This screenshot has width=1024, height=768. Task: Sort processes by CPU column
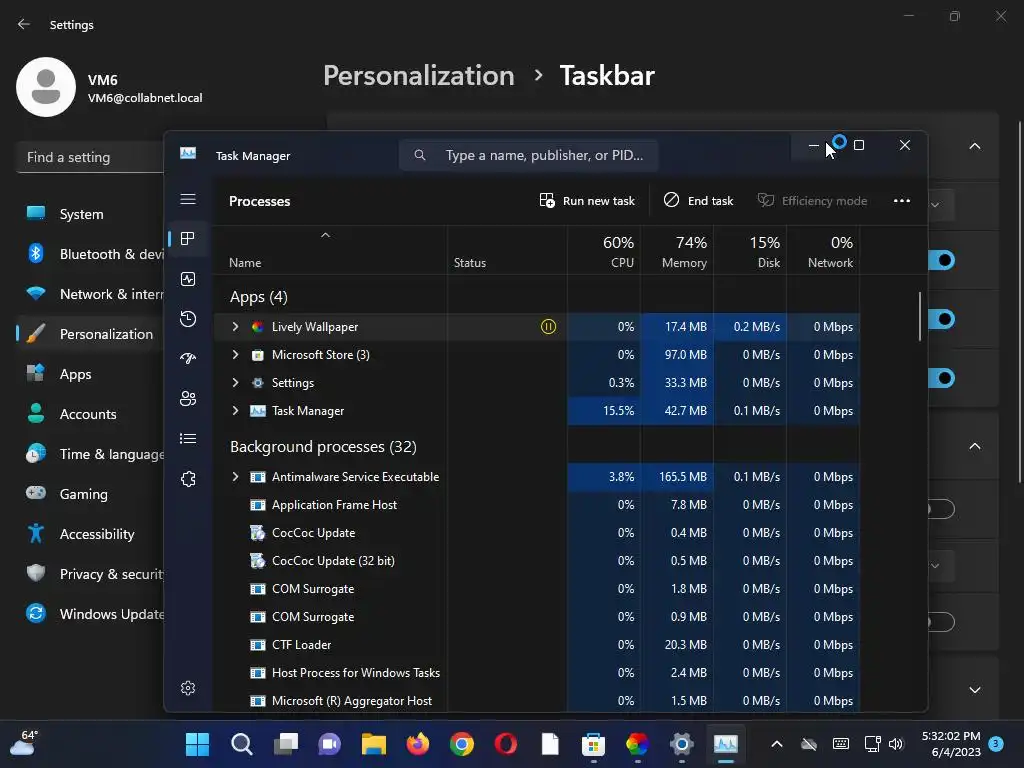pos(604,251)
